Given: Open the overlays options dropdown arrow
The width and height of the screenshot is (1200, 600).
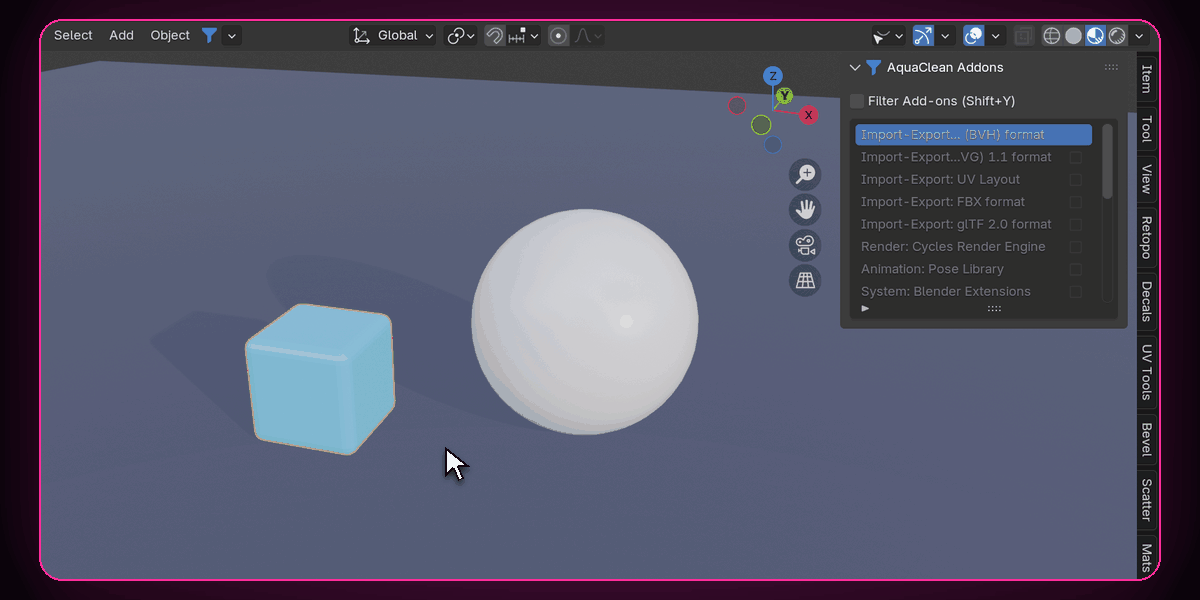Looking at the screenshot, I should (997, 35).
